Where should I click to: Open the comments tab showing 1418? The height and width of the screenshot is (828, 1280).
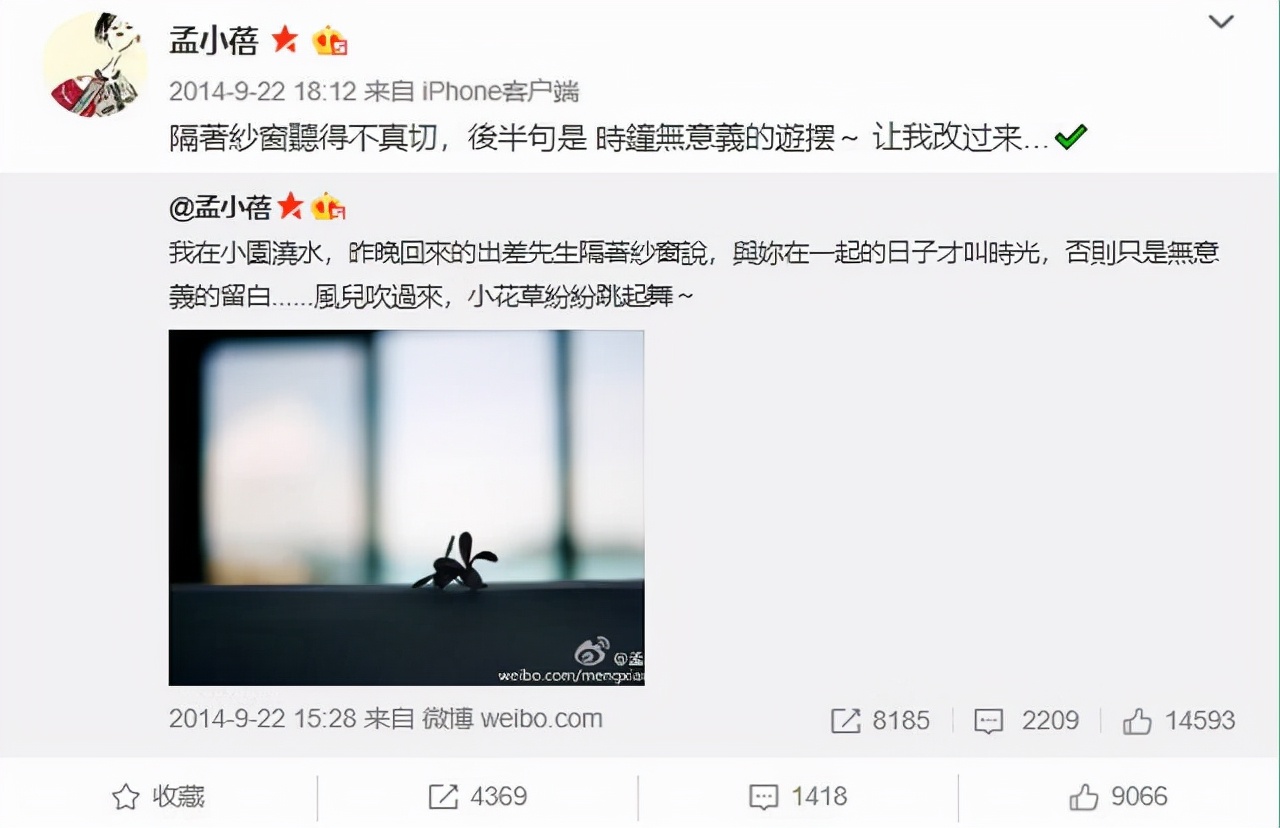click(x=798, y=796)
